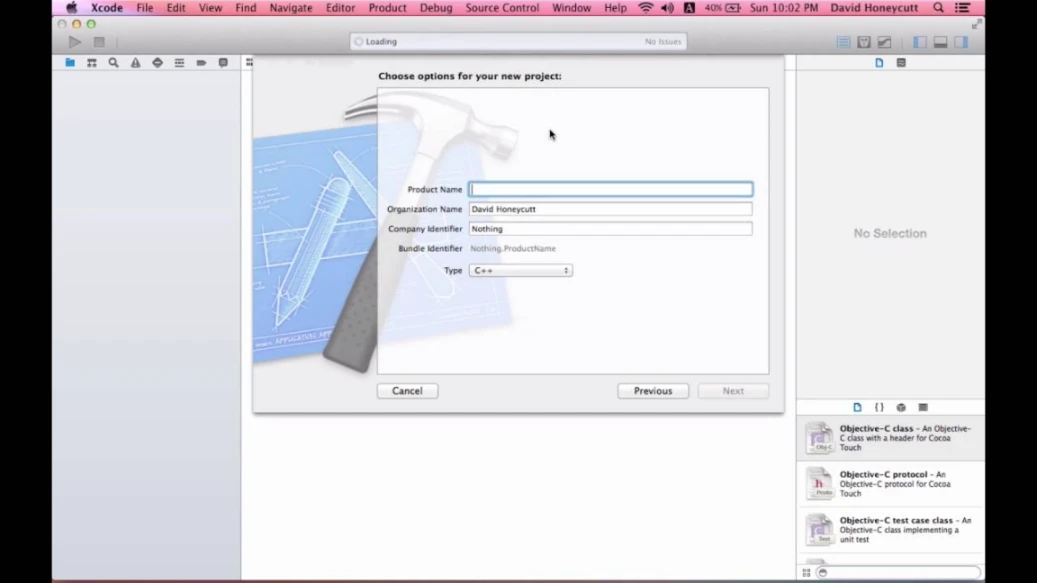Click the Organization Name field
The image size is (1037, 583).
(x=610, y=209)
